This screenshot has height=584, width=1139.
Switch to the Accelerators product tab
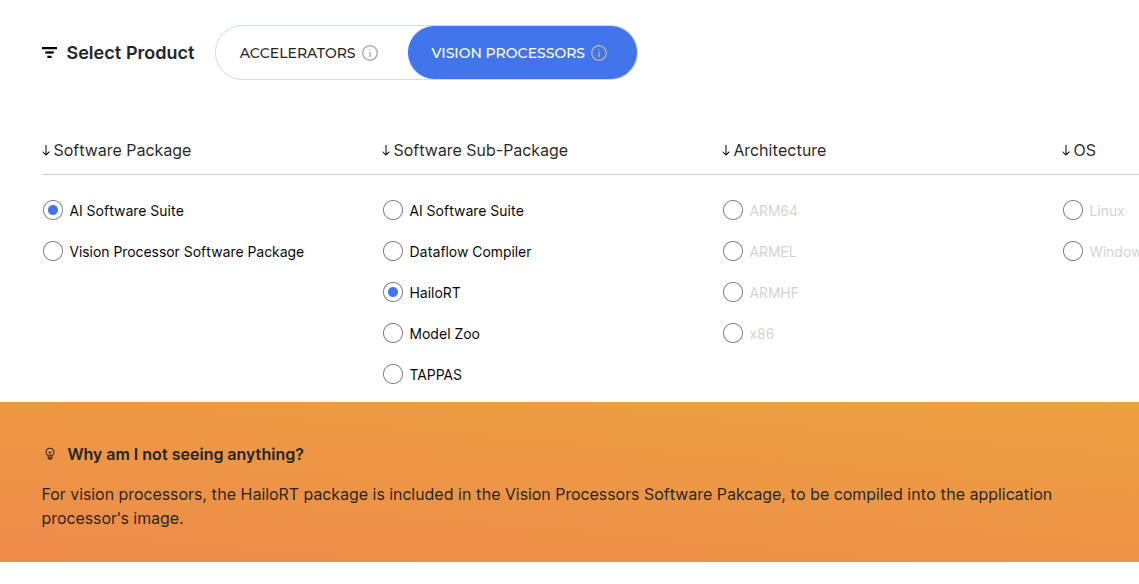click(297, 53)
